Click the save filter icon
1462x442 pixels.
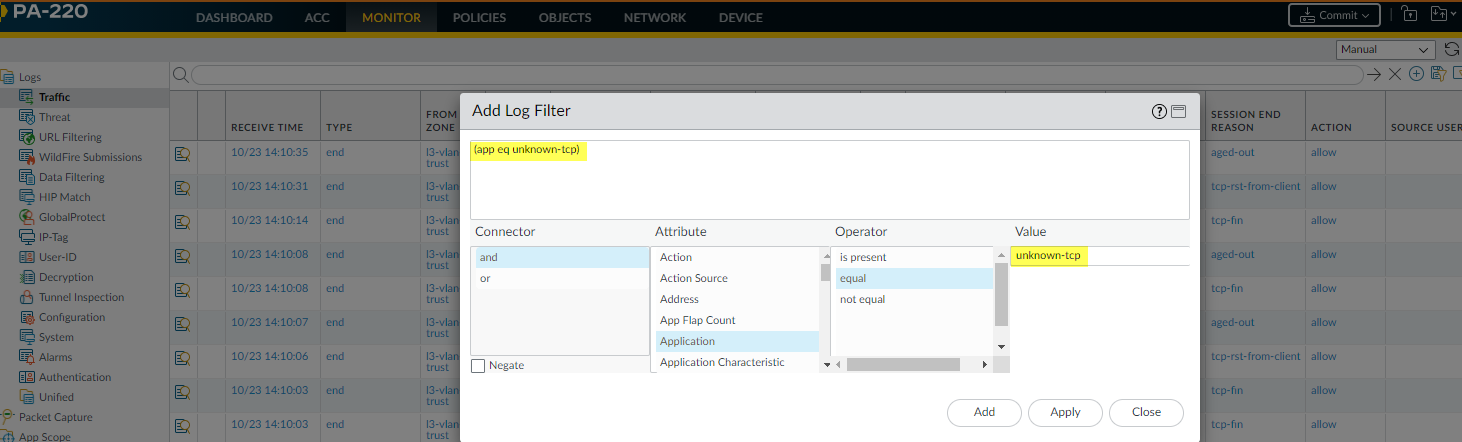[x=1437, y=74]
